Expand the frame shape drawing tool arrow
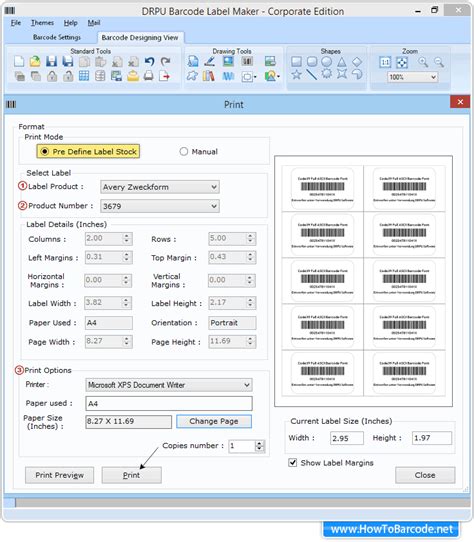This screenshot has height=542, width=474. click(x=255, y=76)
